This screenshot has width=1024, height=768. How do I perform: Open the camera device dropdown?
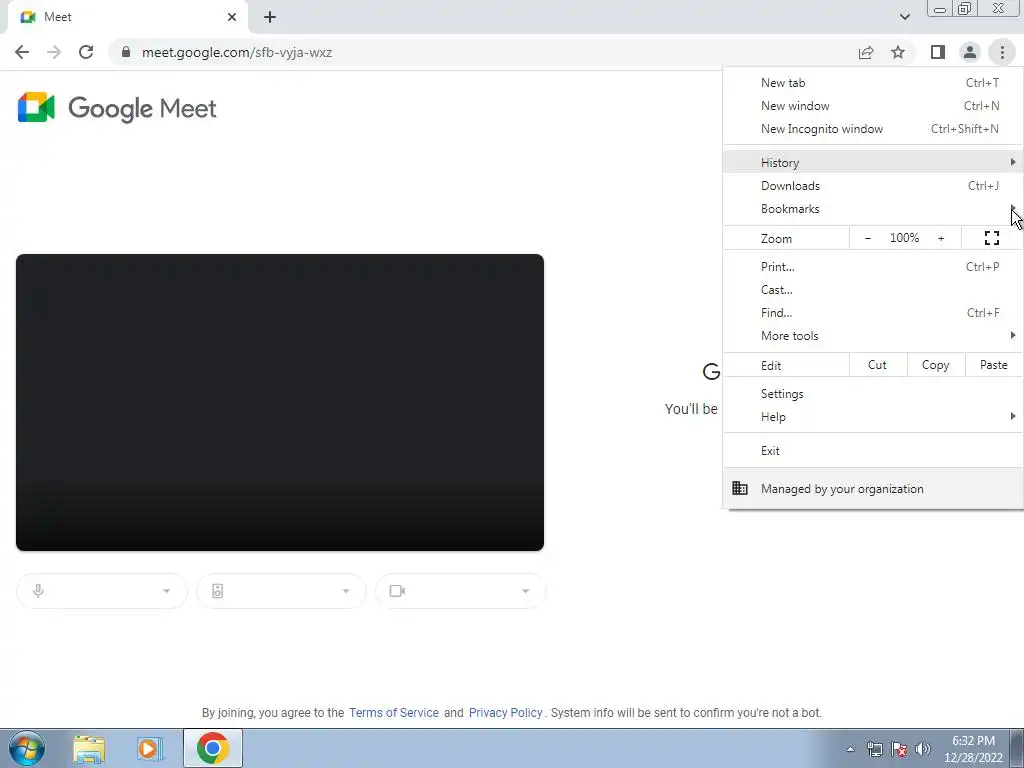460,591
